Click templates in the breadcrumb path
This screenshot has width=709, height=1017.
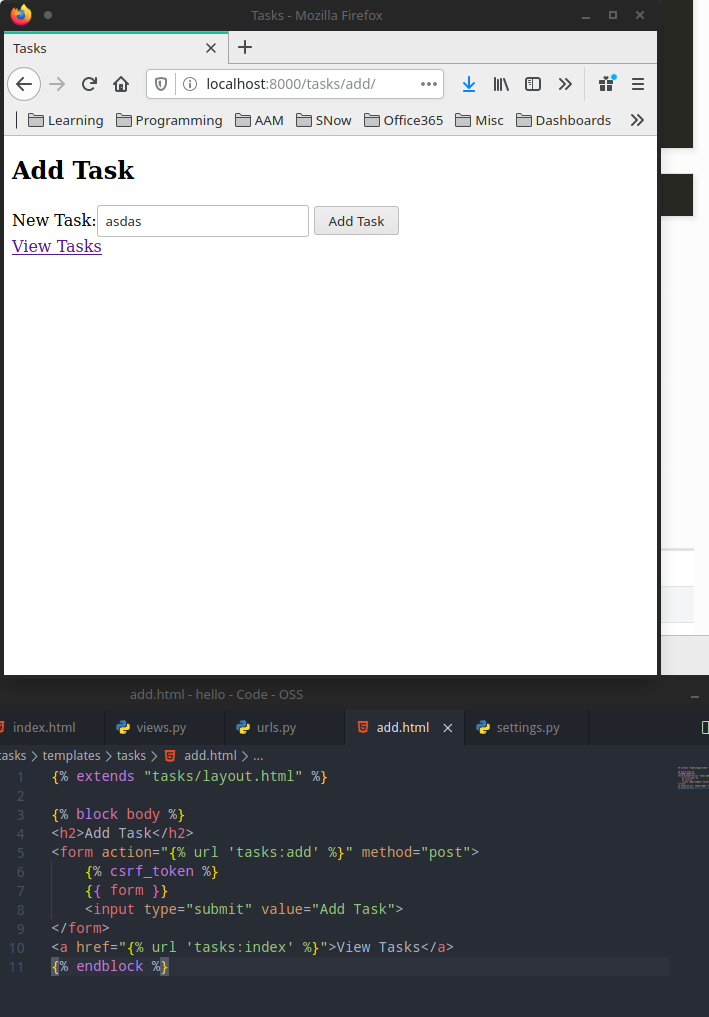71,756
